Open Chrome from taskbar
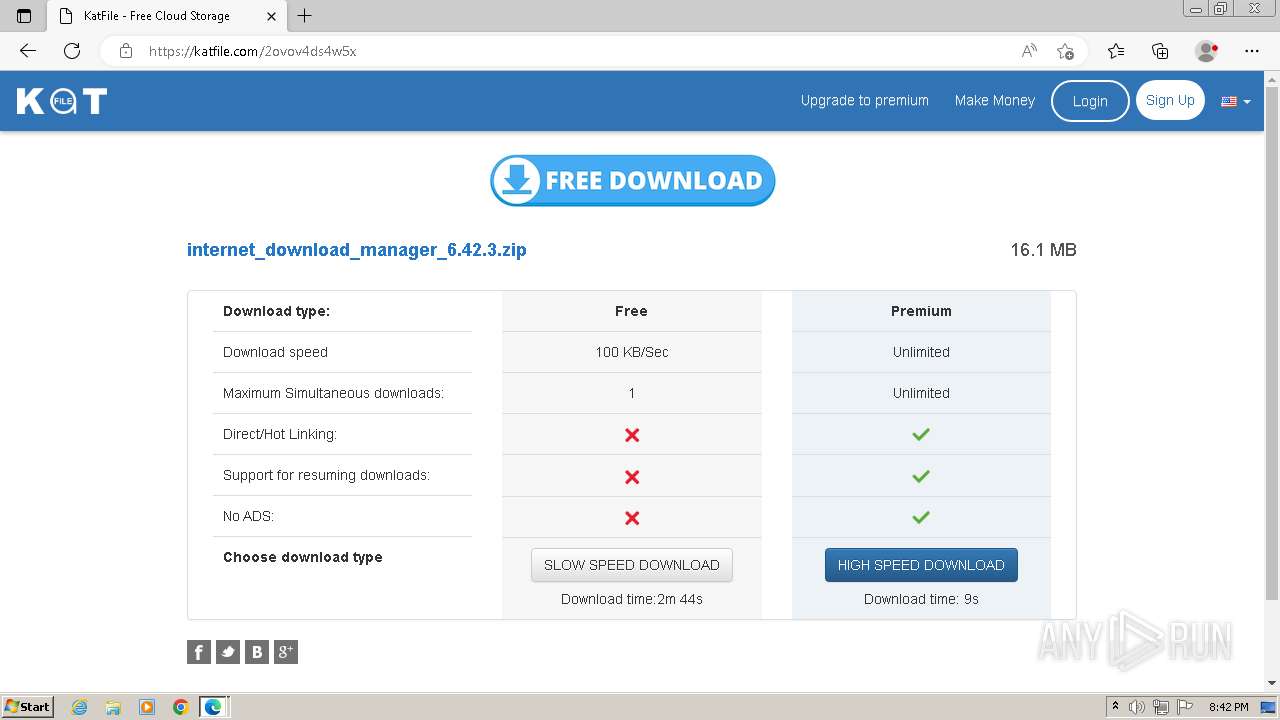Screen dimensions: 1280x720 point(181,707)
